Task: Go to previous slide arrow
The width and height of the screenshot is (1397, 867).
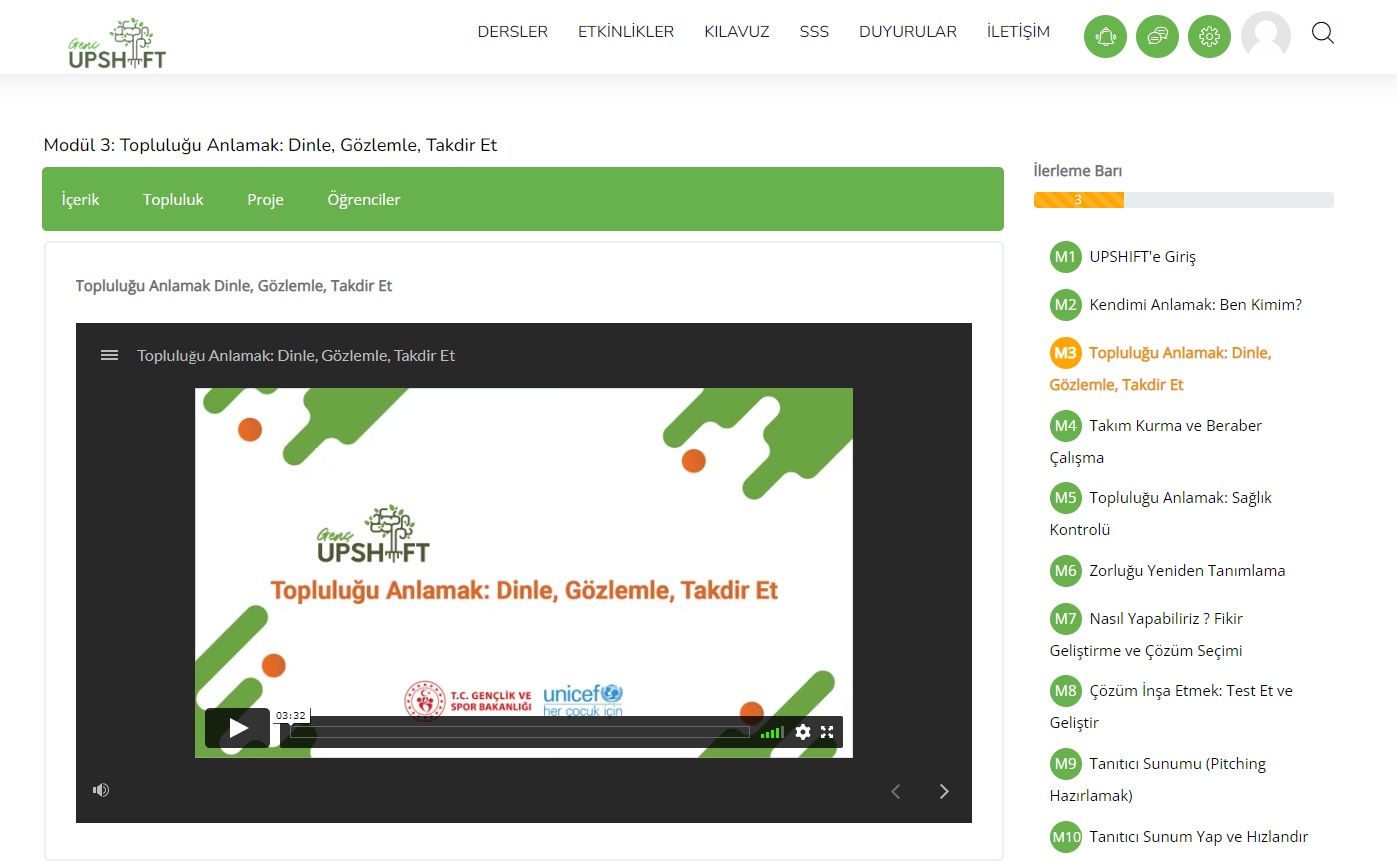Action: point(896,792)
